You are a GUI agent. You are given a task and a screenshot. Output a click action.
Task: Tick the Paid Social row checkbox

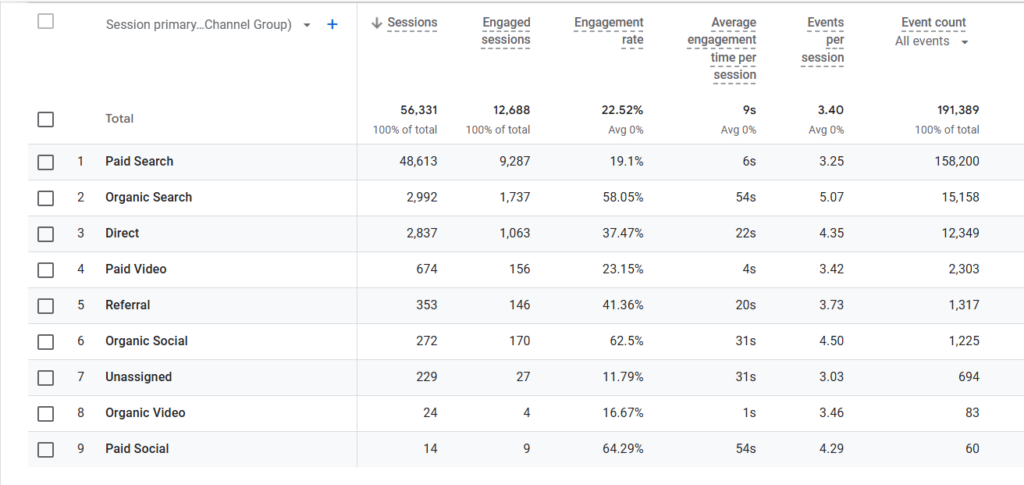click(46, 449)
